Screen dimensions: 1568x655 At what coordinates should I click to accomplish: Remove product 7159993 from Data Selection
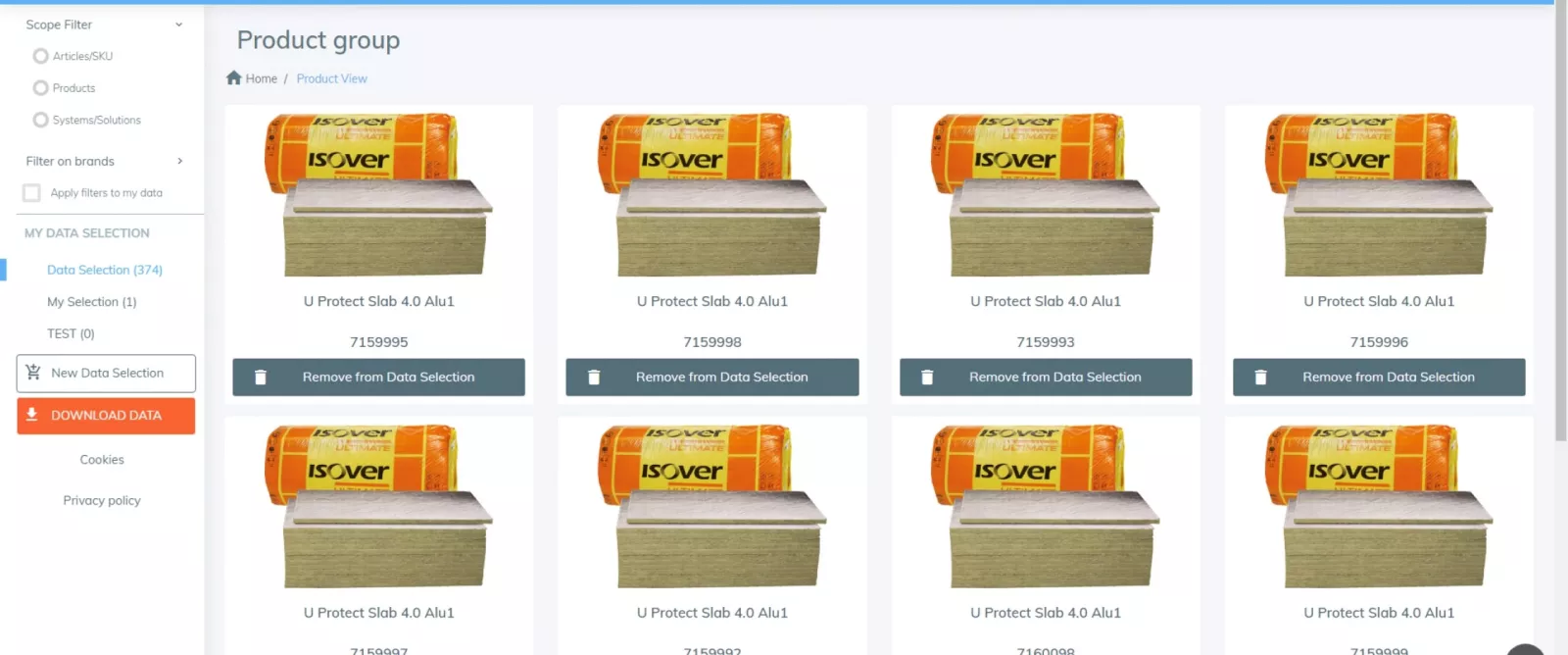(x=1046, y=378)
